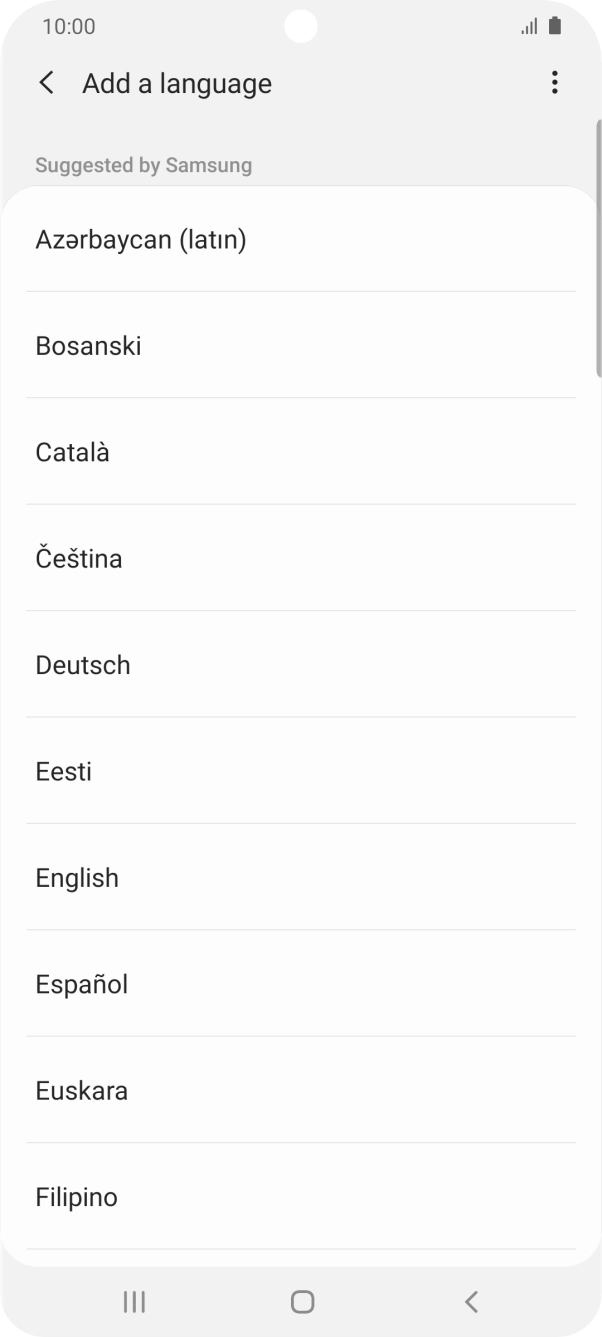Add Deutsch language
602x1337 pixels.
(x=83, y=664)
